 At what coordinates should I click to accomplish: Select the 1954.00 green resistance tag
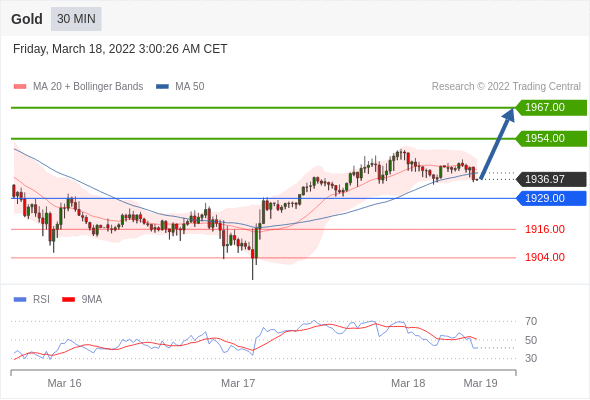(x=551, y=138)
